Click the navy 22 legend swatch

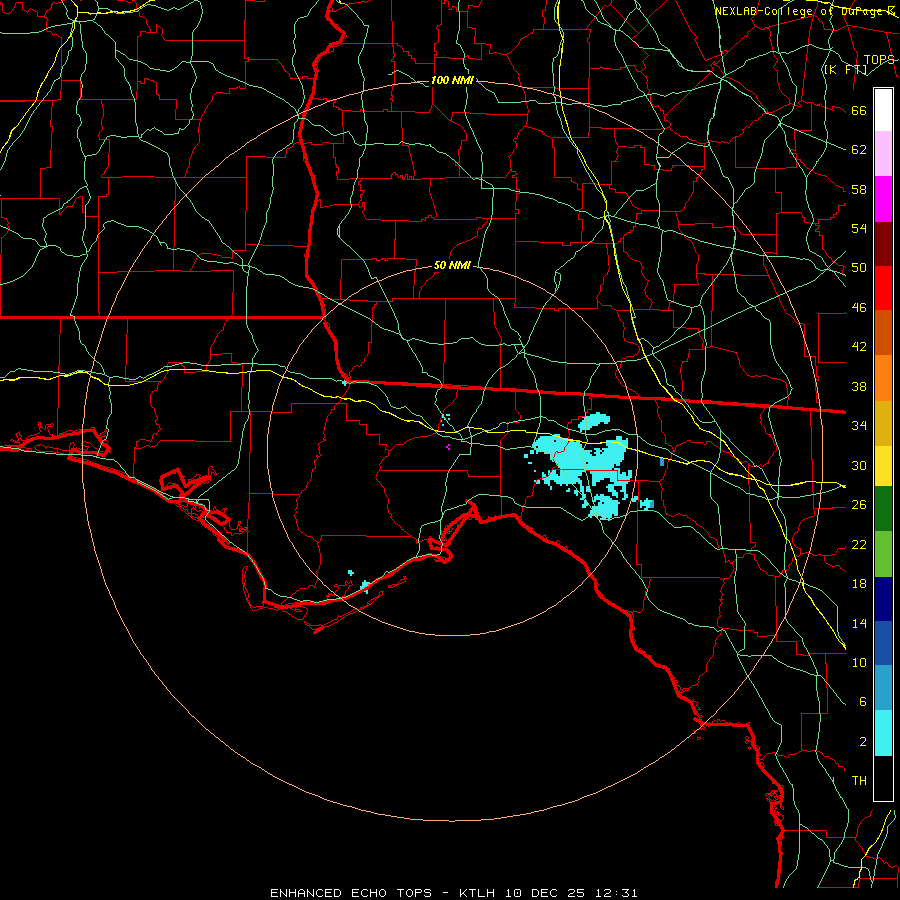[883, 599]
